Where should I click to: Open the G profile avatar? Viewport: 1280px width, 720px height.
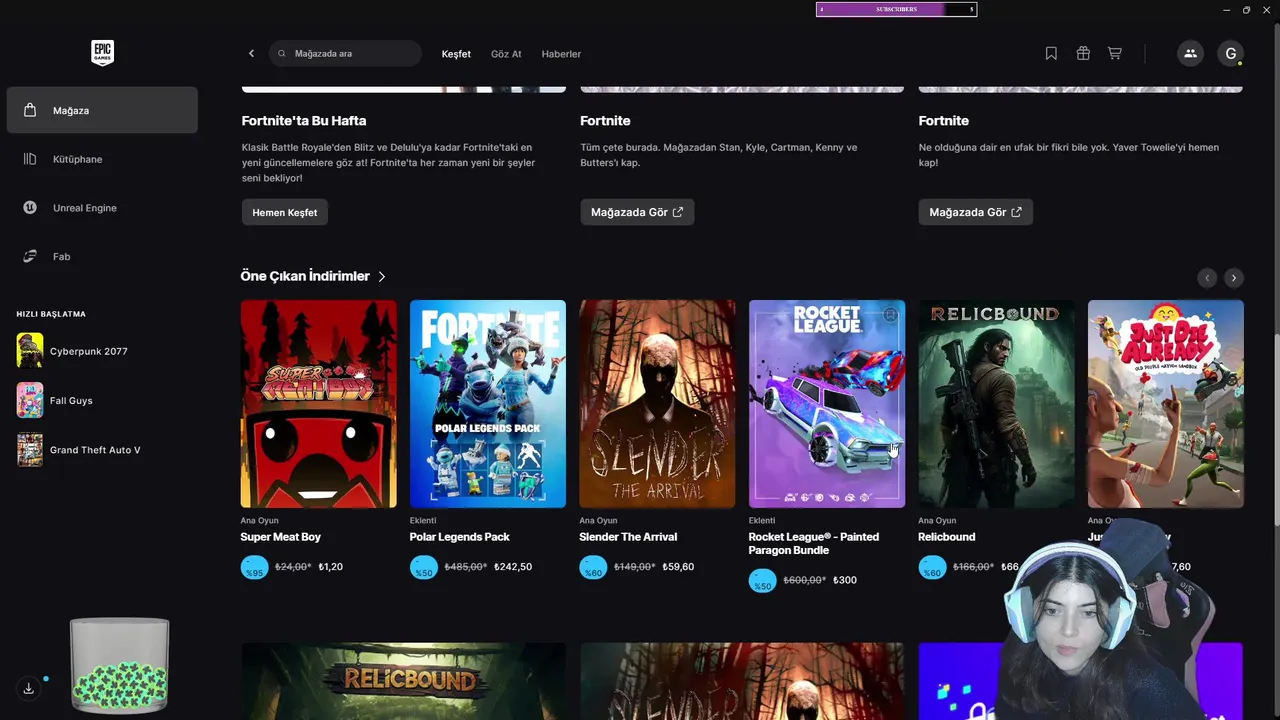pos(1230,53)
